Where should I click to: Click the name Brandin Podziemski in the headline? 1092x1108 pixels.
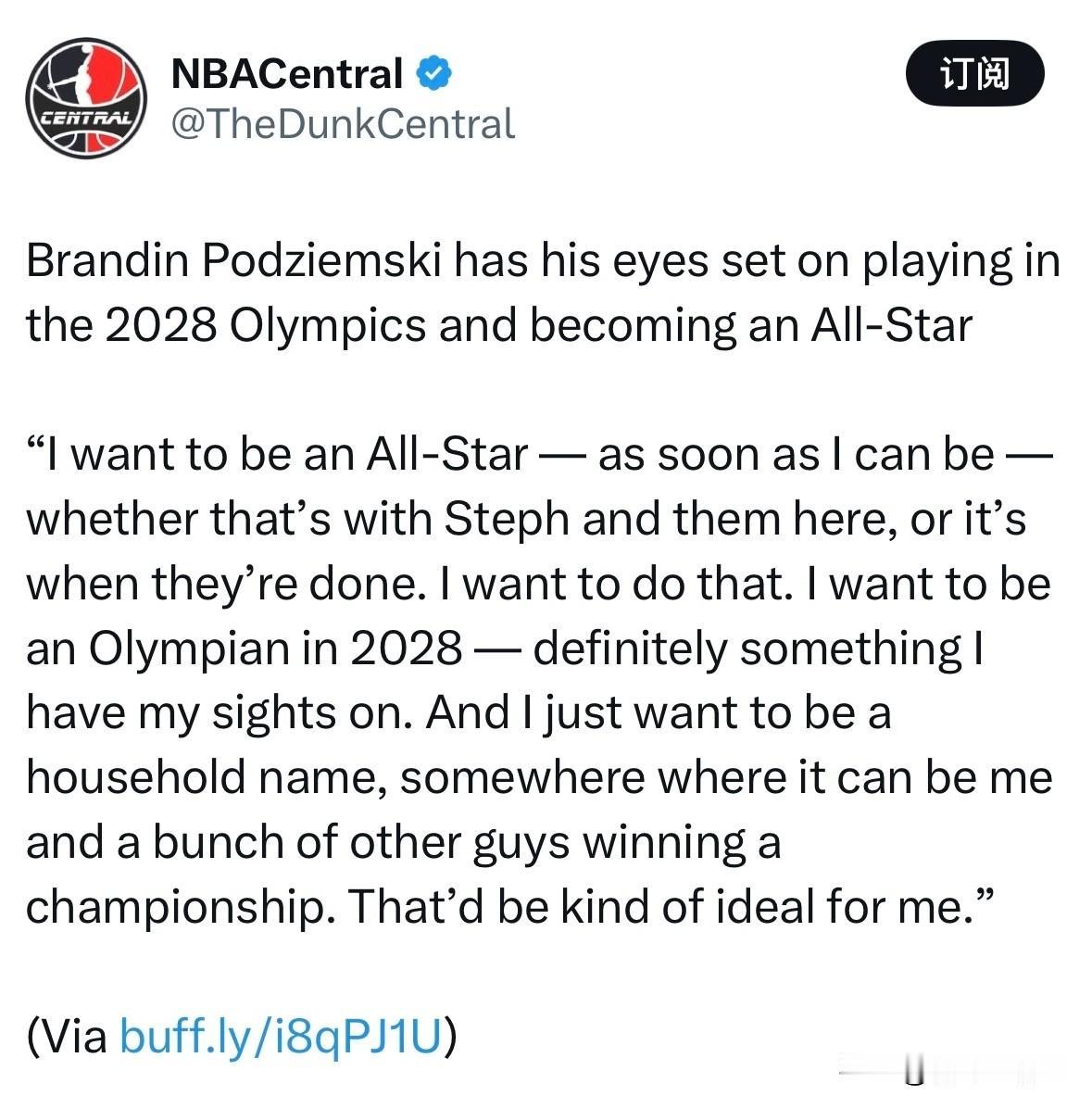pyautogui.click(x=233, y=260)
